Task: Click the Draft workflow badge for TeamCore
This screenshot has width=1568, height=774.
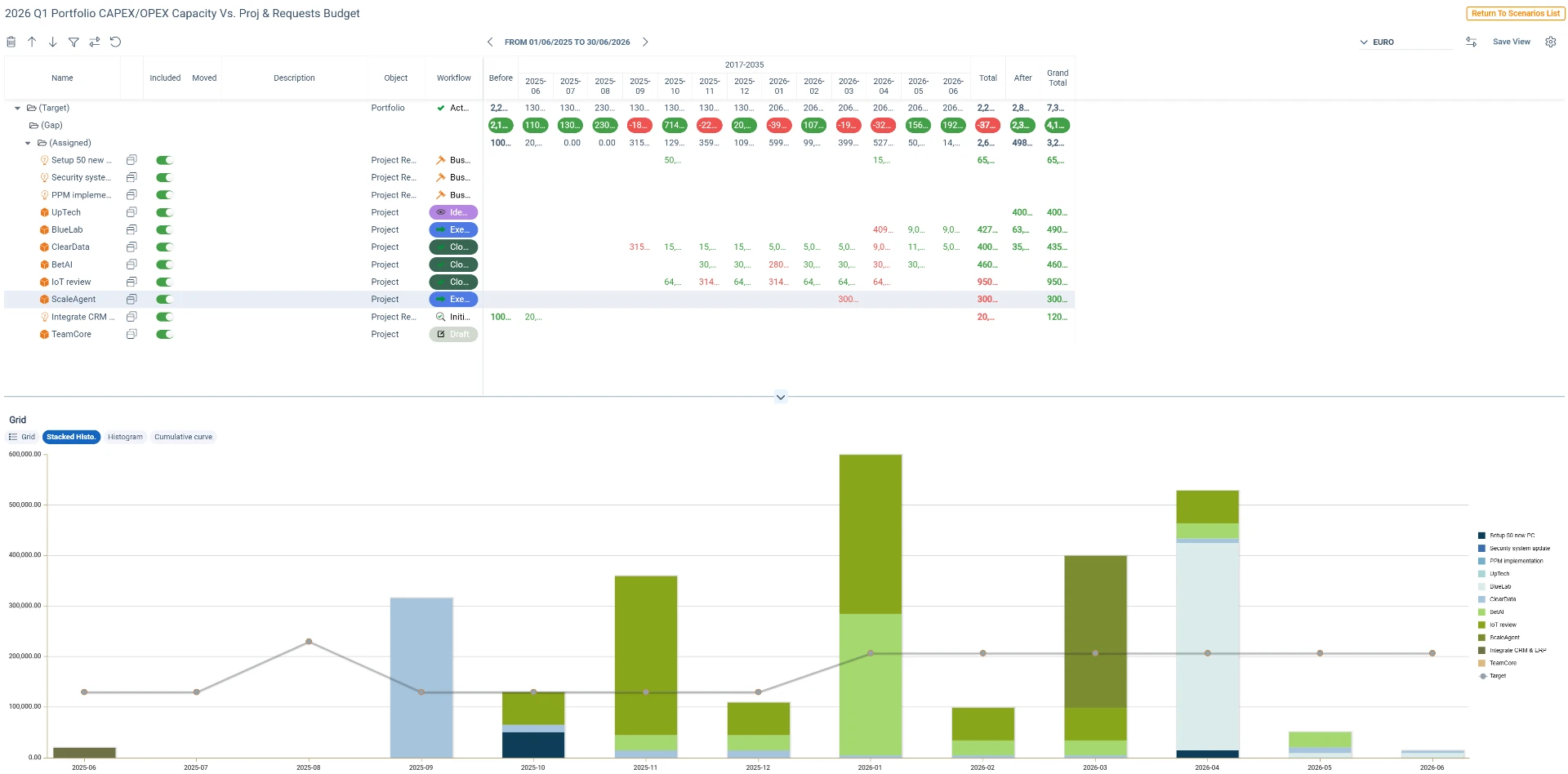Action: click(x=453, y=334)
